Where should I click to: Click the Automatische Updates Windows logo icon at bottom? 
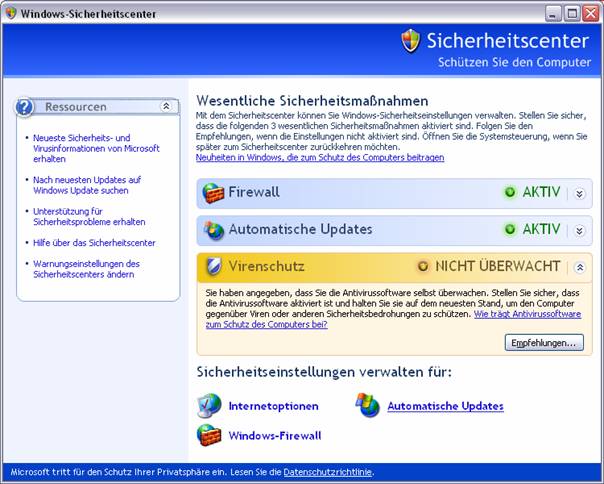pos(367,405)
